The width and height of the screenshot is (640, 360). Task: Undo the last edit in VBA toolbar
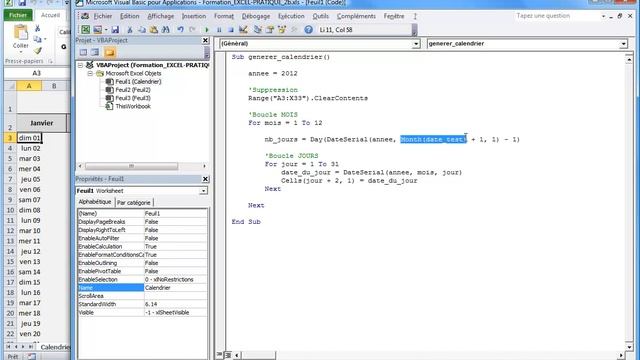pos(180,30)
